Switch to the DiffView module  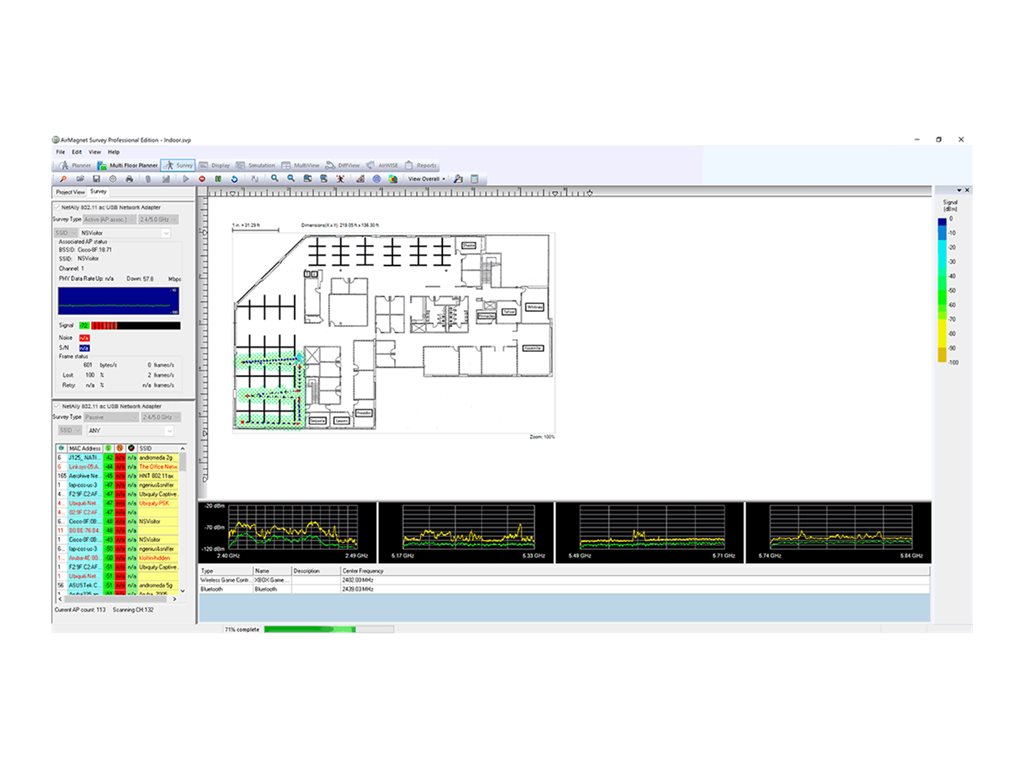click(x=343, y=166)
